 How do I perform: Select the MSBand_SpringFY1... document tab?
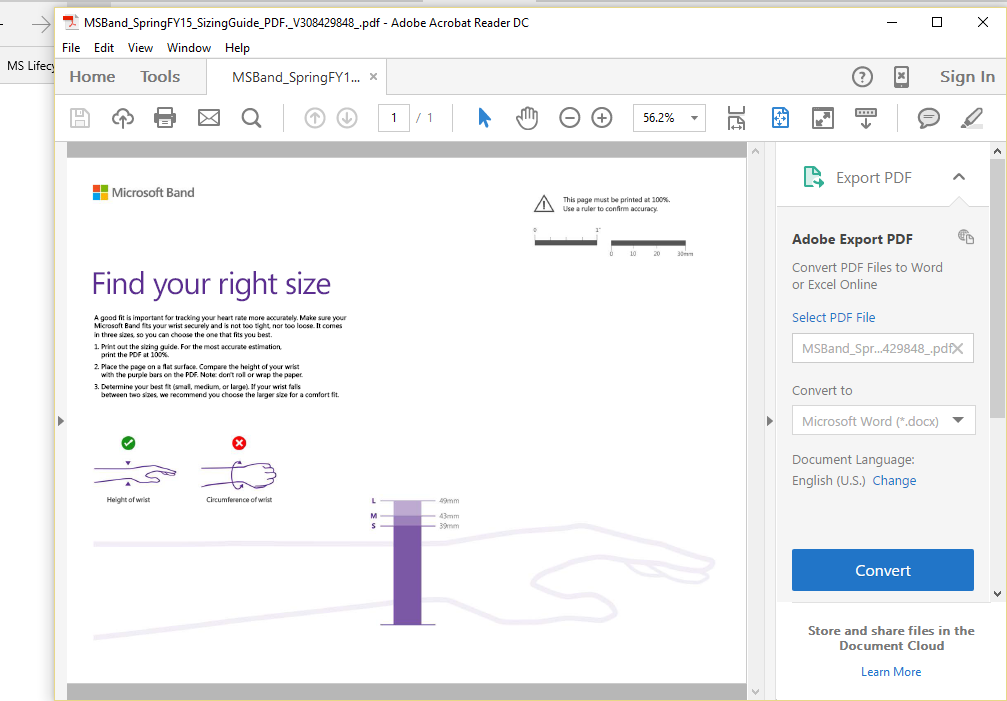click(x=296, y=77)
